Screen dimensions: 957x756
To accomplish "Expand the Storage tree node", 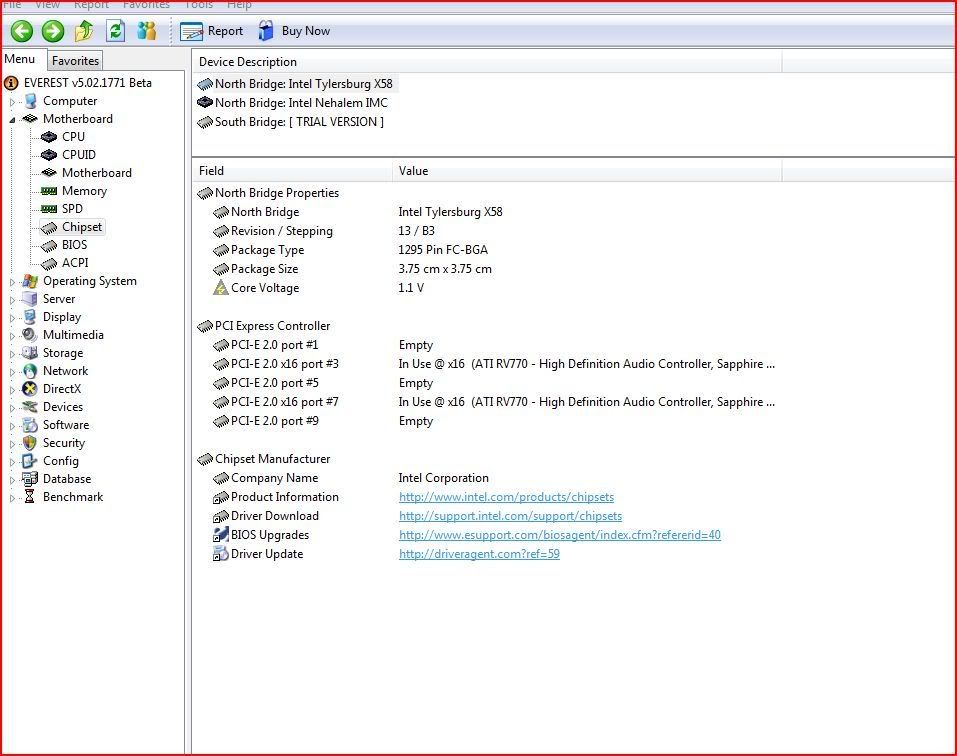I will coord(12,354).
